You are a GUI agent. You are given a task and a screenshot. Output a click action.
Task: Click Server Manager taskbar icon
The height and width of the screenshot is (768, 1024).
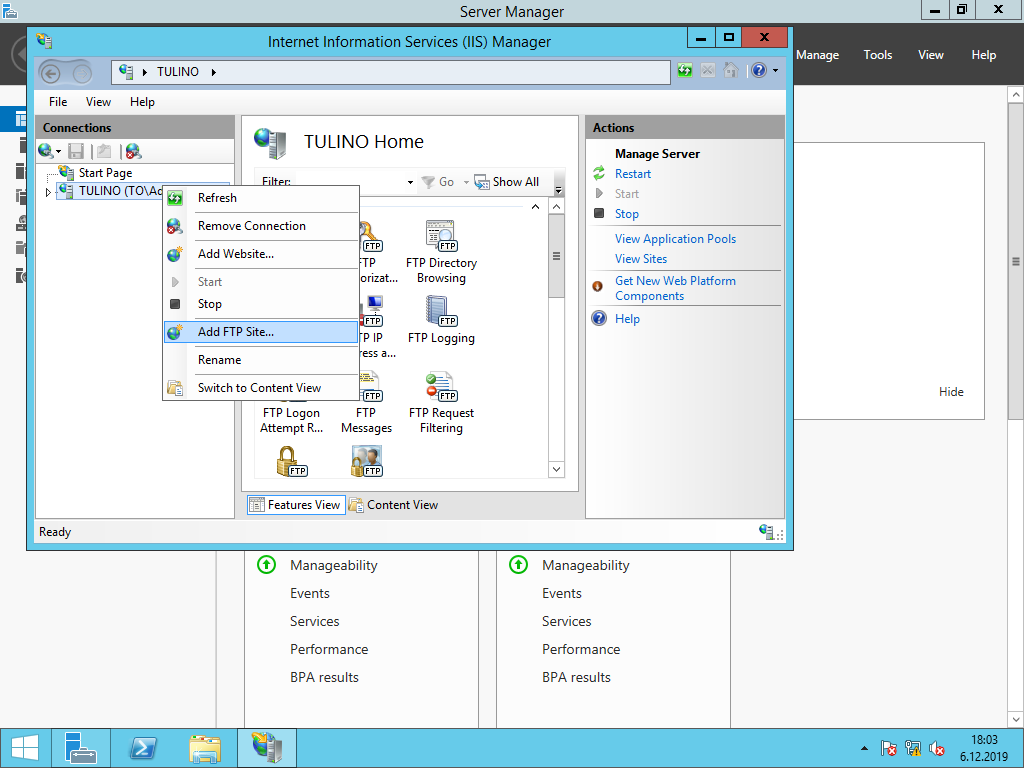[x=81, y=748]
